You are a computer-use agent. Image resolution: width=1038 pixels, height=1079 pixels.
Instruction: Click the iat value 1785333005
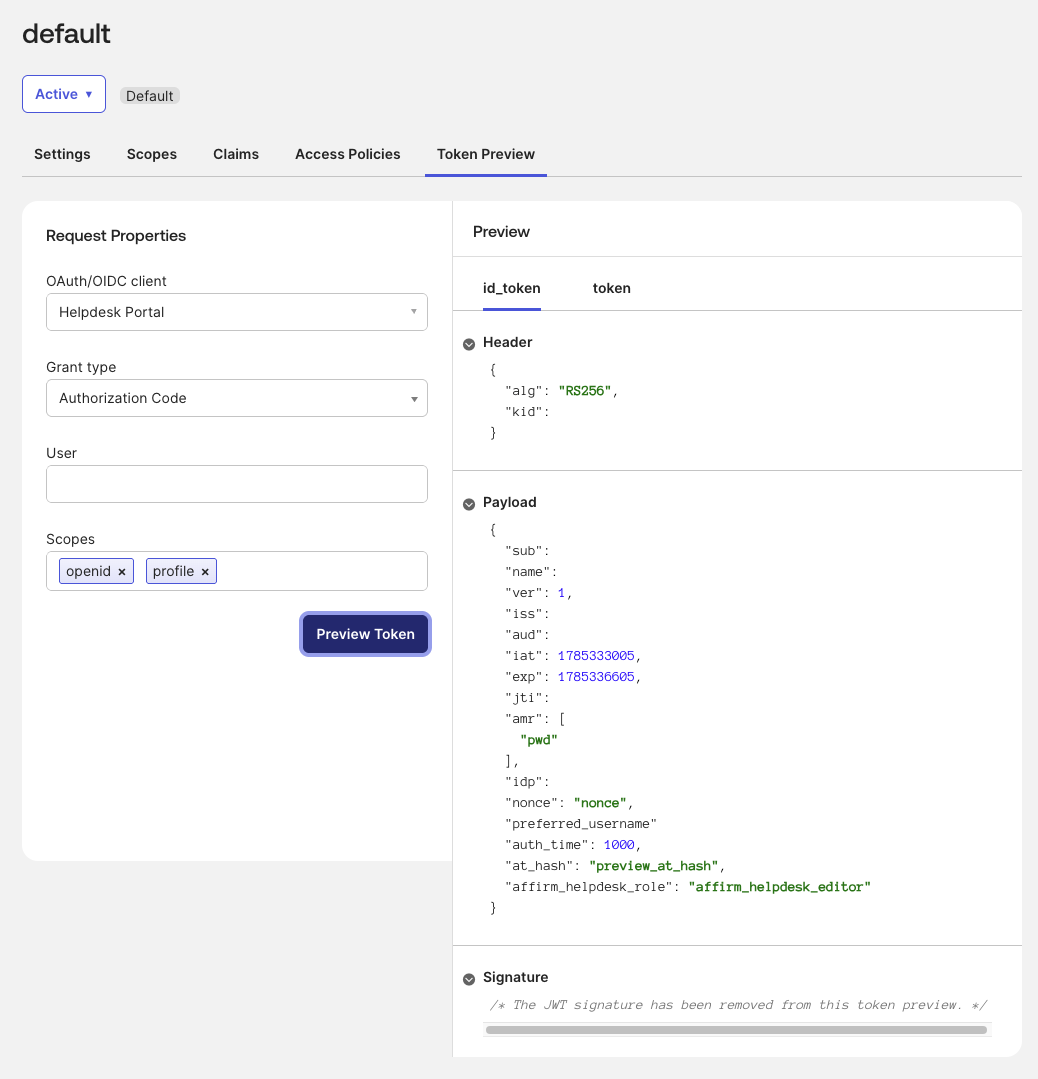pyautogui.click(x=596, y=656)
